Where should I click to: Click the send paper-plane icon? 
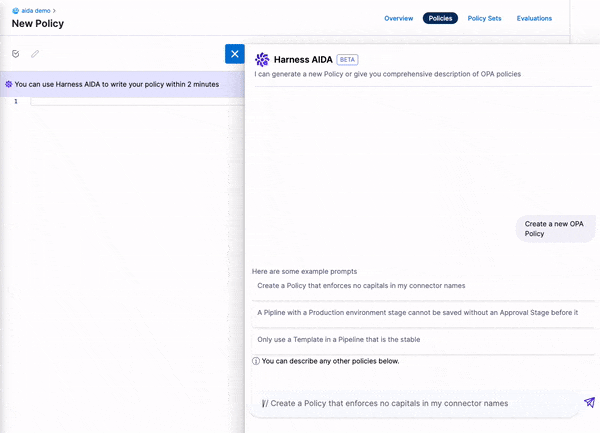(589, 402)
